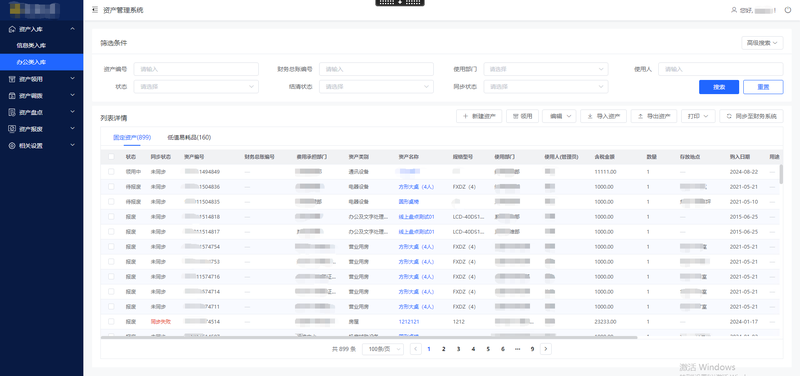Check the row with asset number ending 11574716
The image size is (800, 376).
[111, 277]
